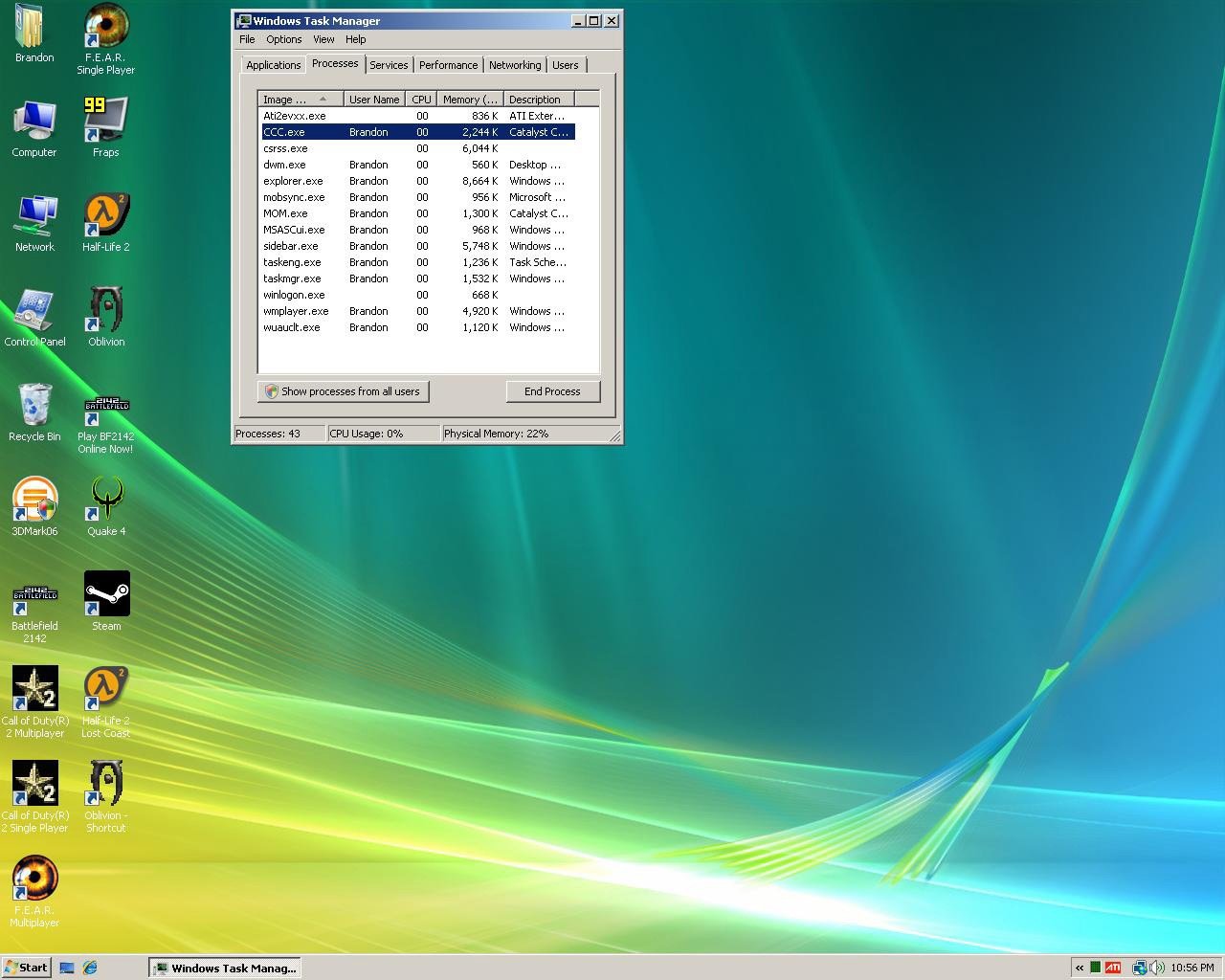Viewport: 1225px width, 980px height.
Task: Click the volume speaker tray icon
Action: point(1157,968)
